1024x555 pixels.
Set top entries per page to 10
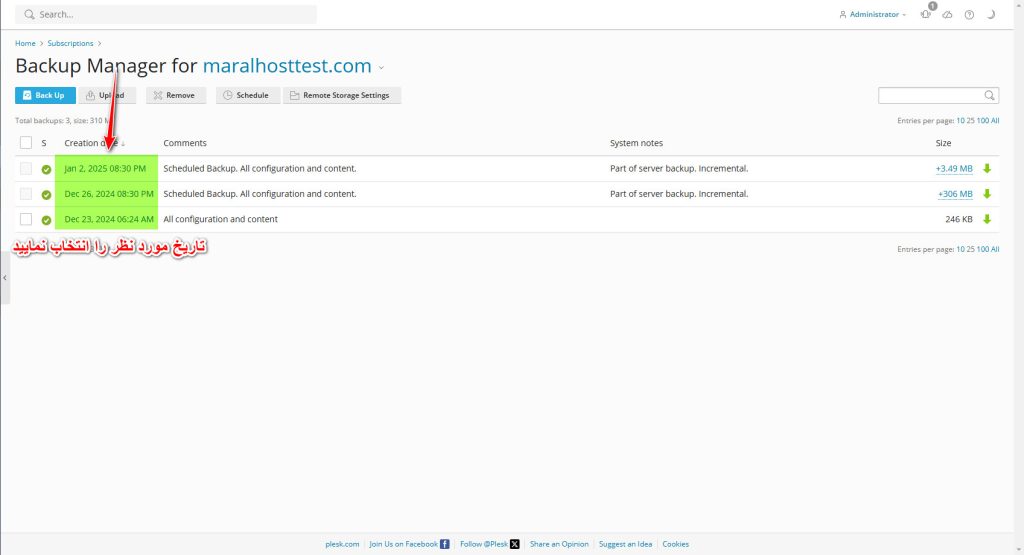(960, 121)
